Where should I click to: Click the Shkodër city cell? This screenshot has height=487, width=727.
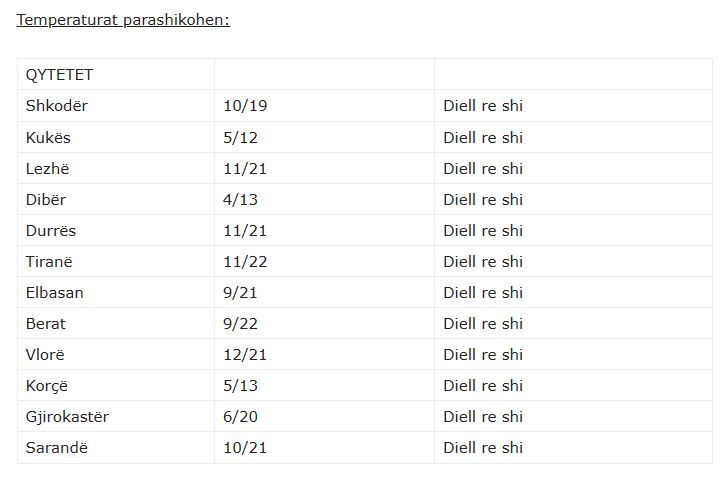point(57,106)
